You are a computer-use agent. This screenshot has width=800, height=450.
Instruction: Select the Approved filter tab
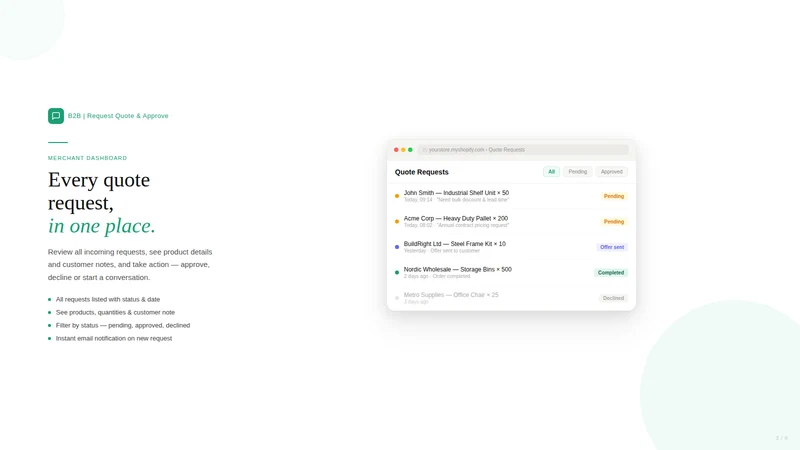coord(611,172)
